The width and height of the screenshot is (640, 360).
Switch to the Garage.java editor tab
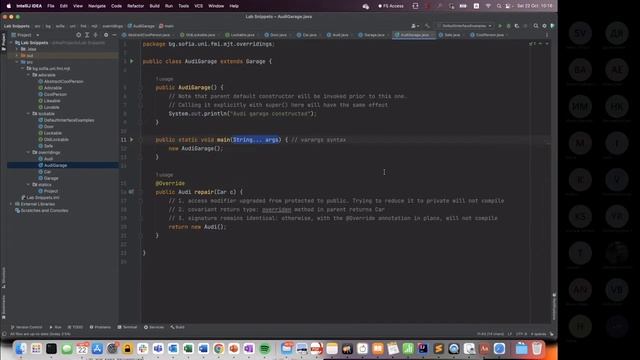(x=373, y=35)
